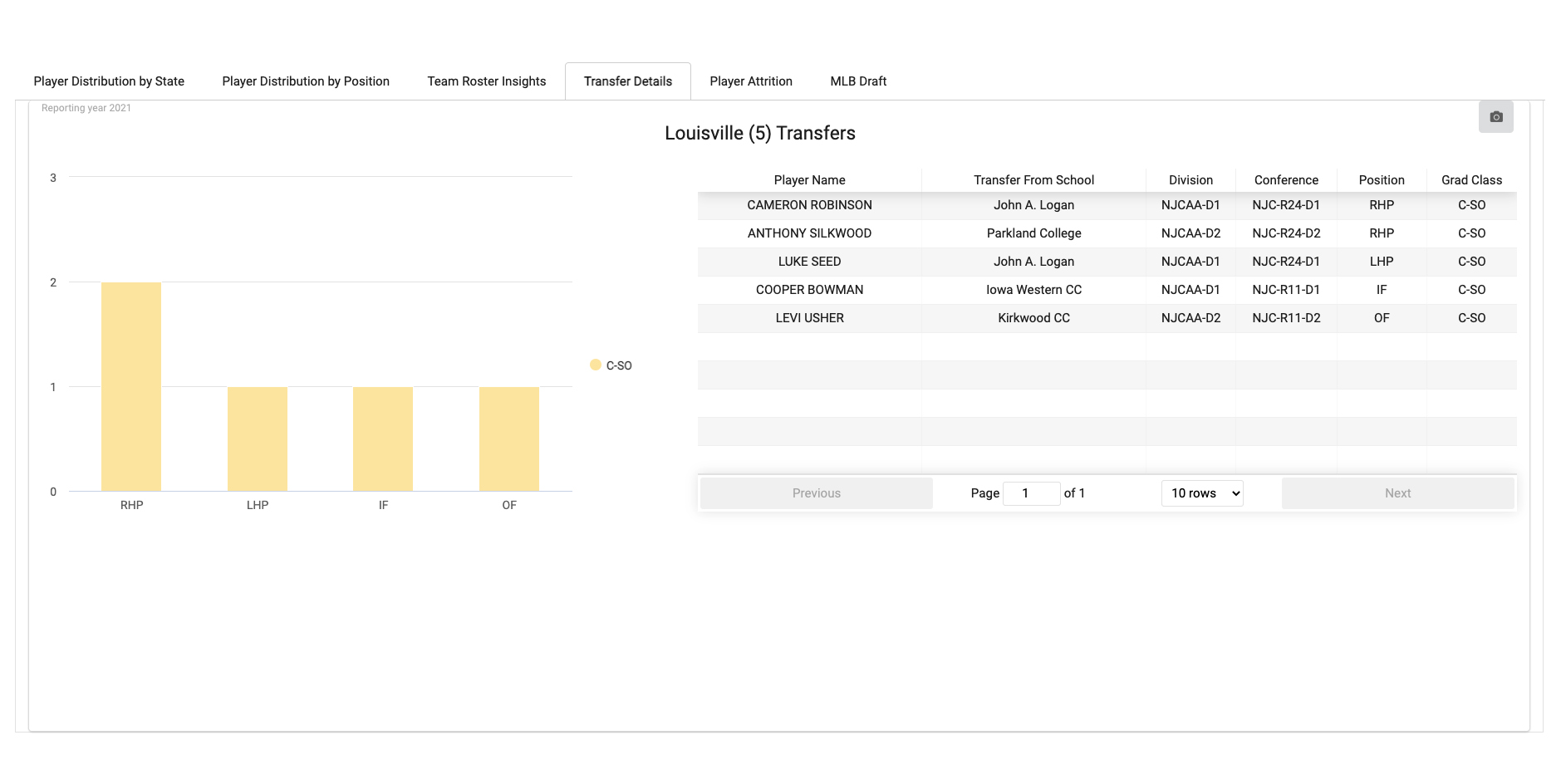The height and width of the screenshot is (784, 1566).
Task: Open the Player Attrition tab
Action: 751,81
